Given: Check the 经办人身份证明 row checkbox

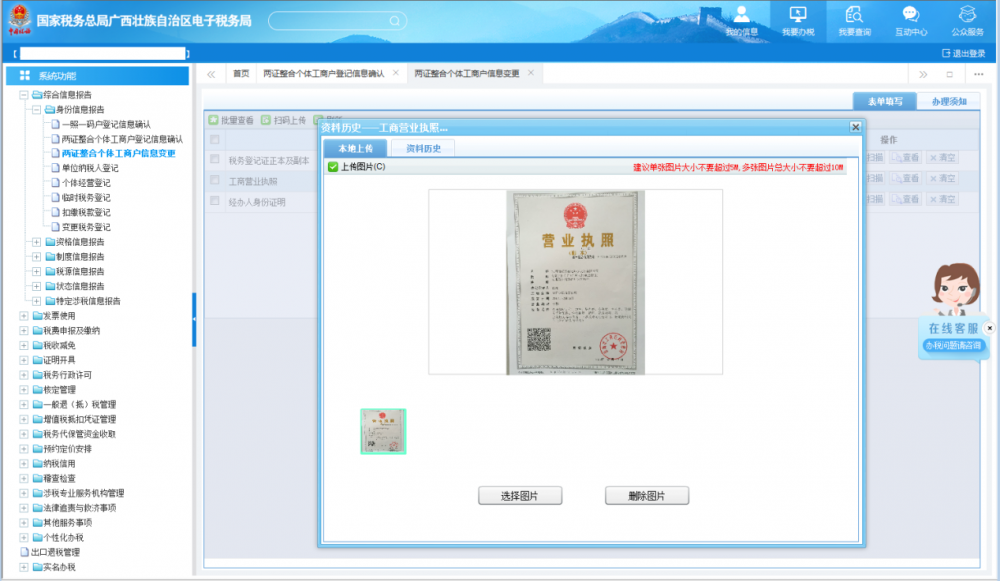Looking at the screenshot, I should click(x=214, y=201).
